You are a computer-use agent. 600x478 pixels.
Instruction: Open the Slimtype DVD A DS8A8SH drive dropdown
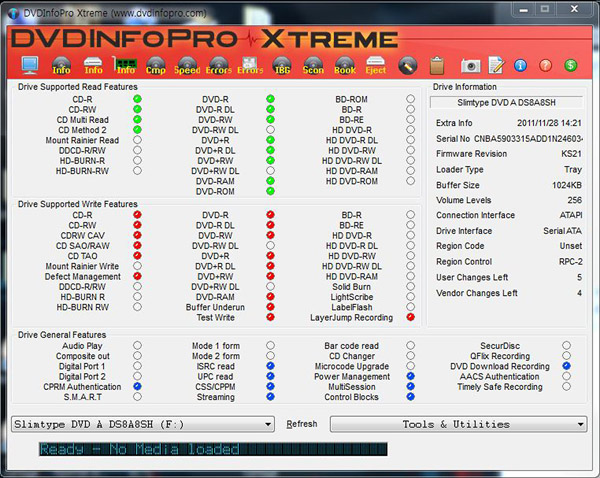143,424
